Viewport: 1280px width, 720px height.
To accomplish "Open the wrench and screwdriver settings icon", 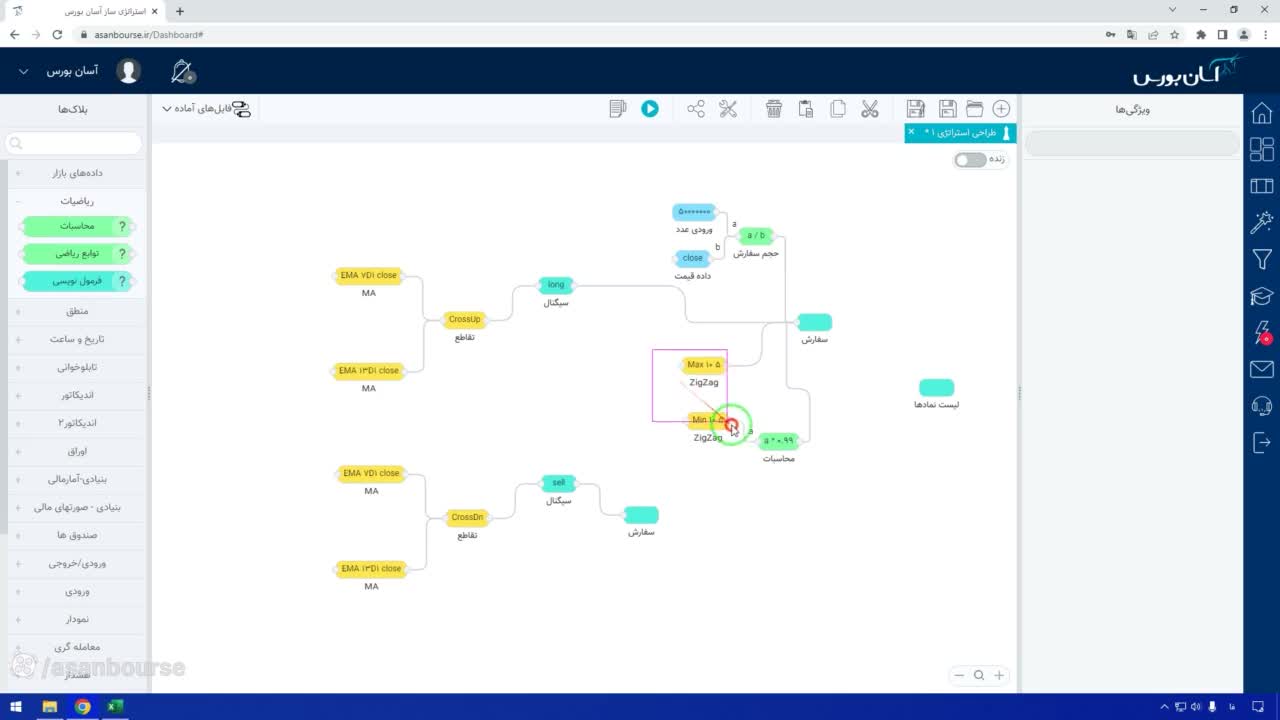I will [728, 109].
